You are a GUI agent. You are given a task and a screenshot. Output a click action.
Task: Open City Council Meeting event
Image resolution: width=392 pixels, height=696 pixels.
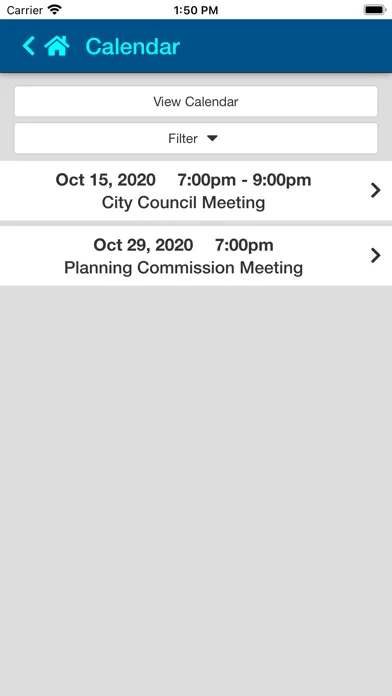[x=196, y=191]
